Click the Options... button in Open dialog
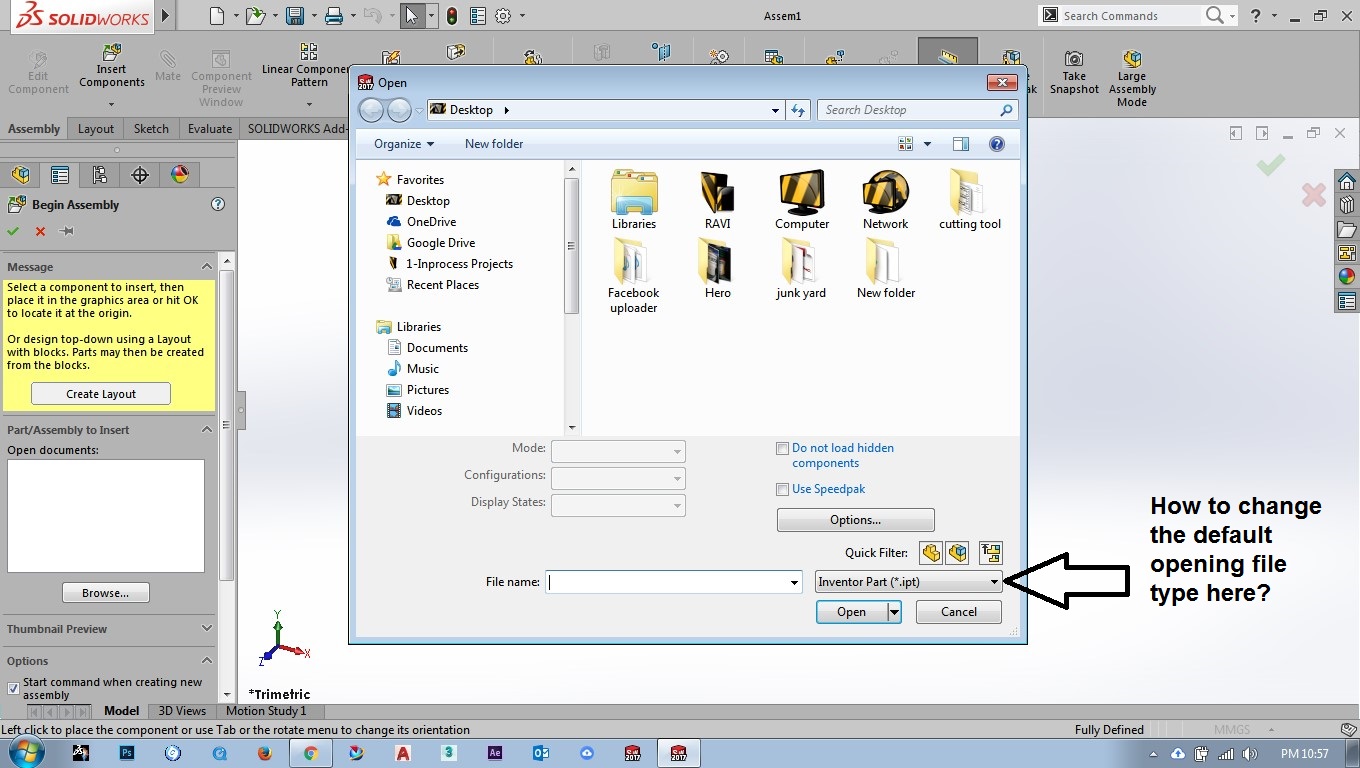Viewport: 1360px width, 768px height. coord(855,520)
